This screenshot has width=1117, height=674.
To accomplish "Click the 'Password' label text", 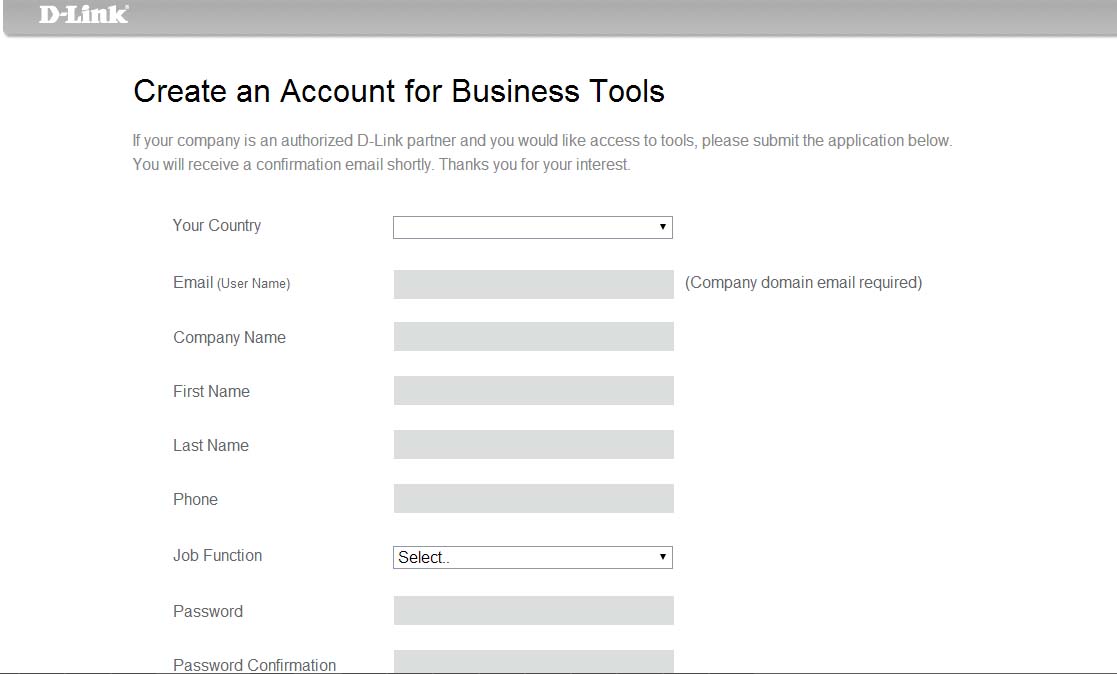I will [207, 612].
